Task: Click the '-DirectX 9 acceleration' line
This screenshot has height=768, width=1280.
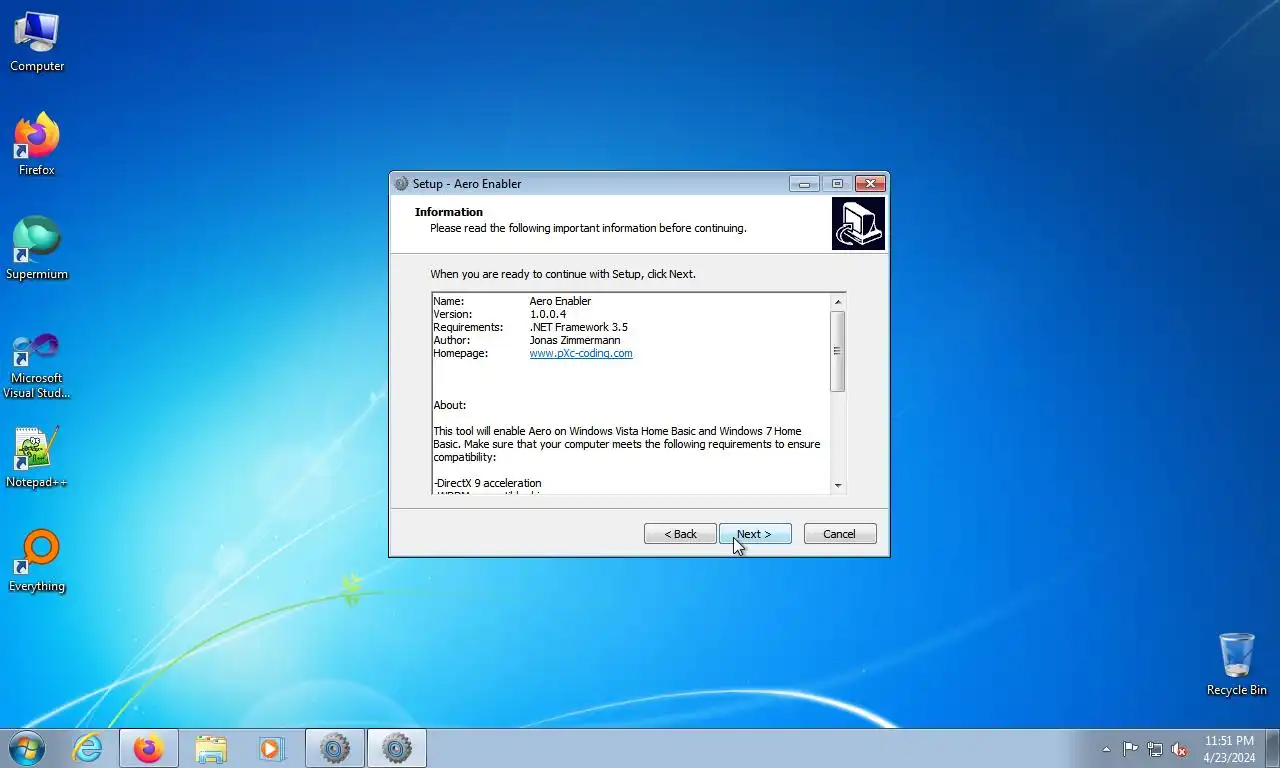Action: pyautogui.click(x=487, y=483)
